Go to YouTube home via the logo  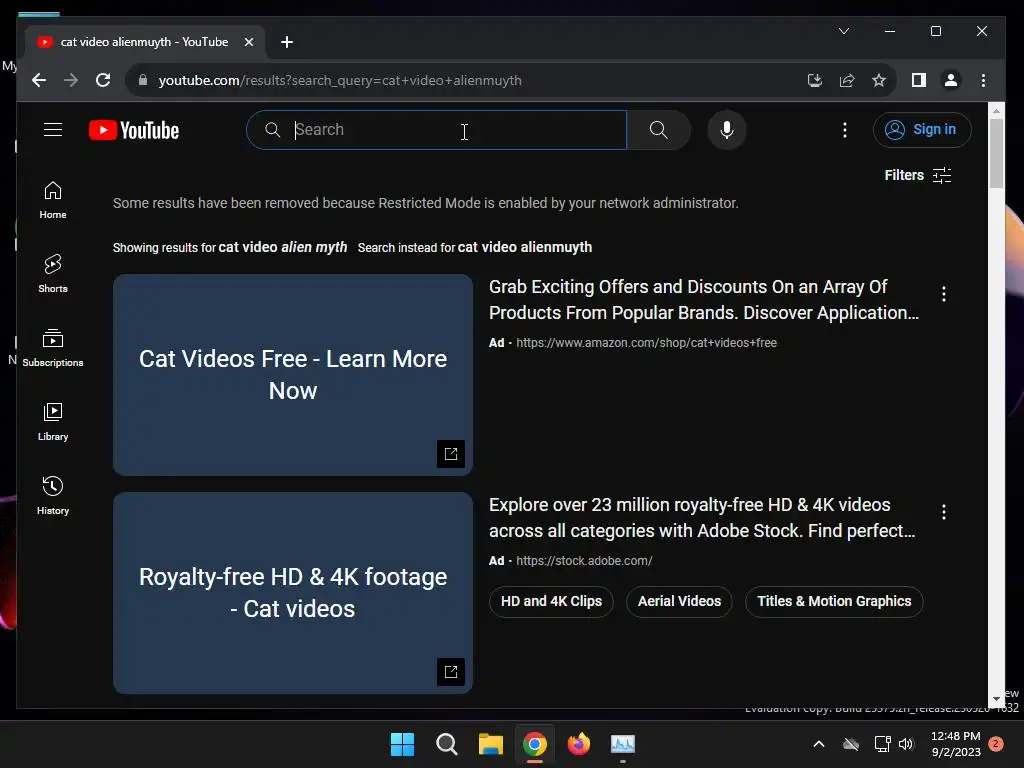pos(134,130)
